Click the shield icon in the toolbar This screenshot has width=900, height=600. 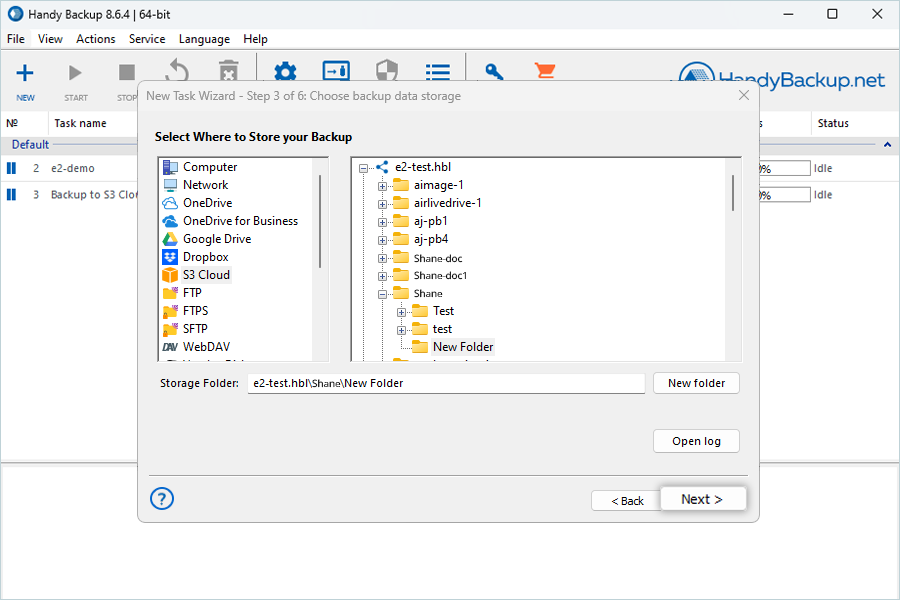click(387, 72)
